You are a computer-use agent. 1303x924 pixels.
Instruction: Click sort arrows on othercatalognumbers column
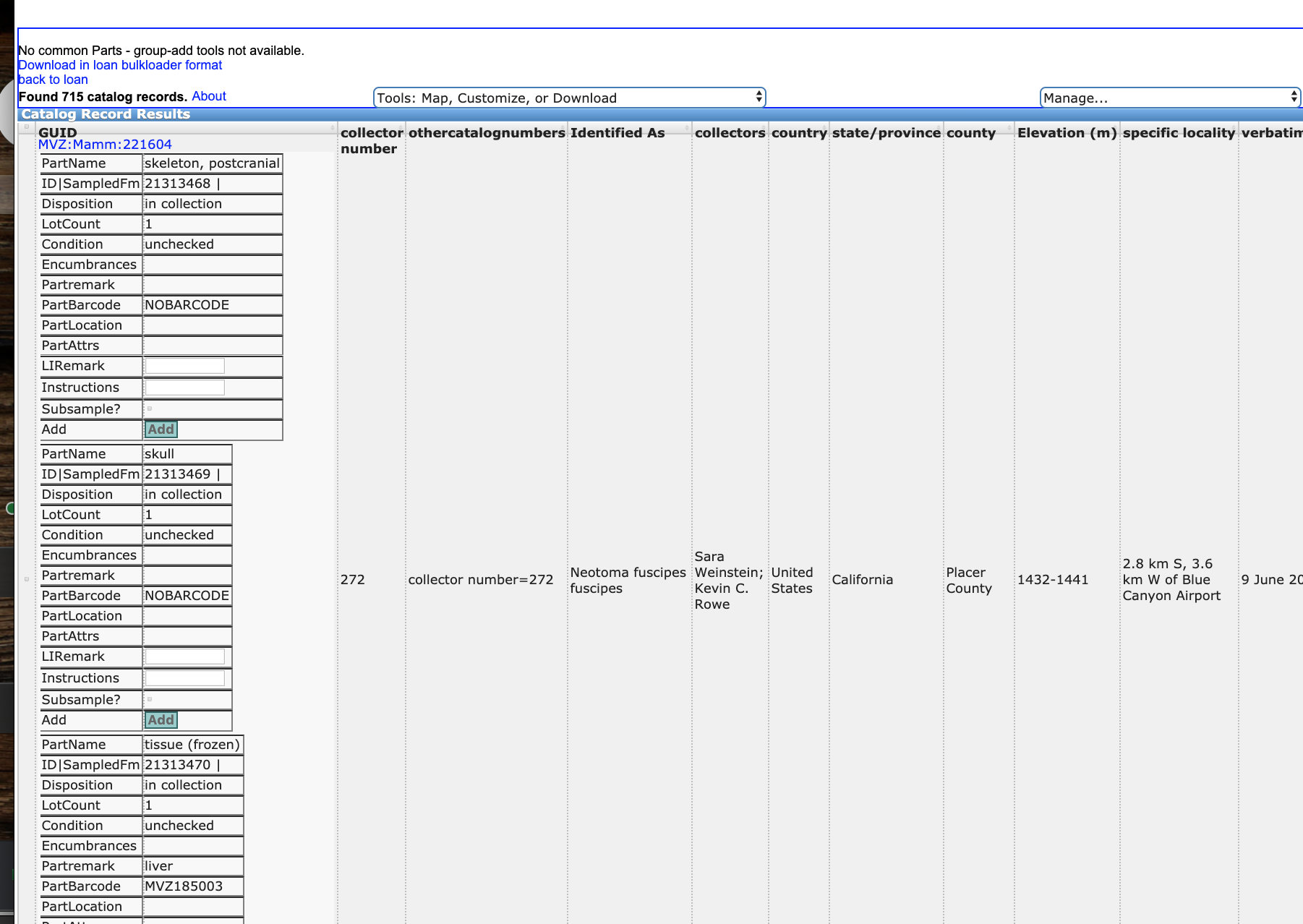click(x=563, y=128)
